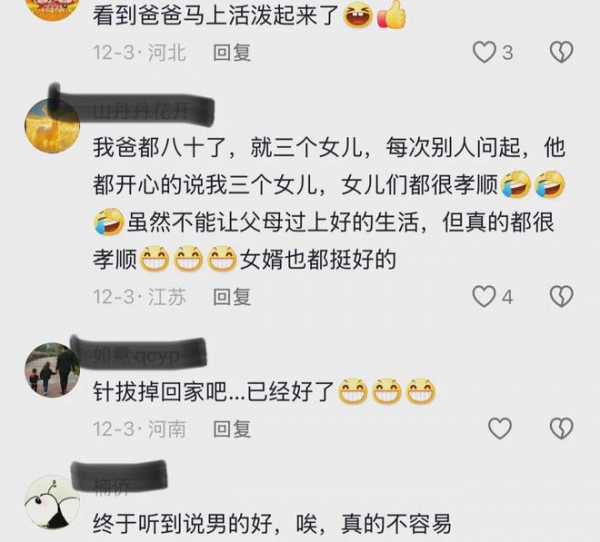Tap the username above the three daughters comment
This screenshot has width=600, height=542.
point(142,111)
